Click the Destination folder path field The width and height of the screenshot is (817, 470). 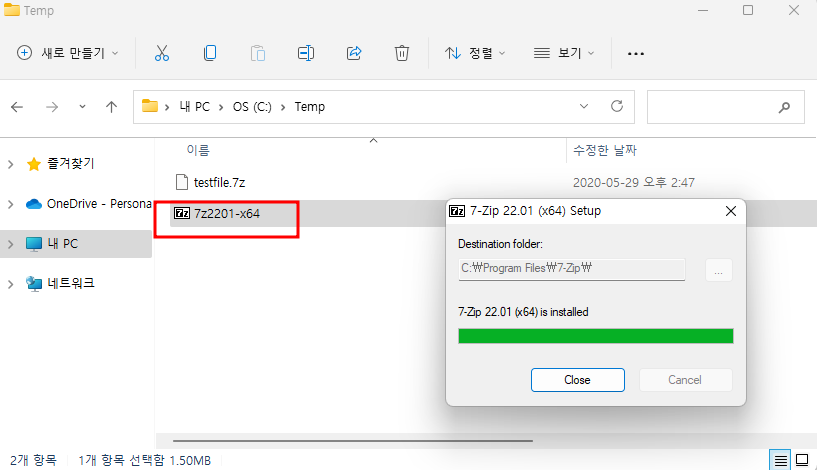click(572, 269)
